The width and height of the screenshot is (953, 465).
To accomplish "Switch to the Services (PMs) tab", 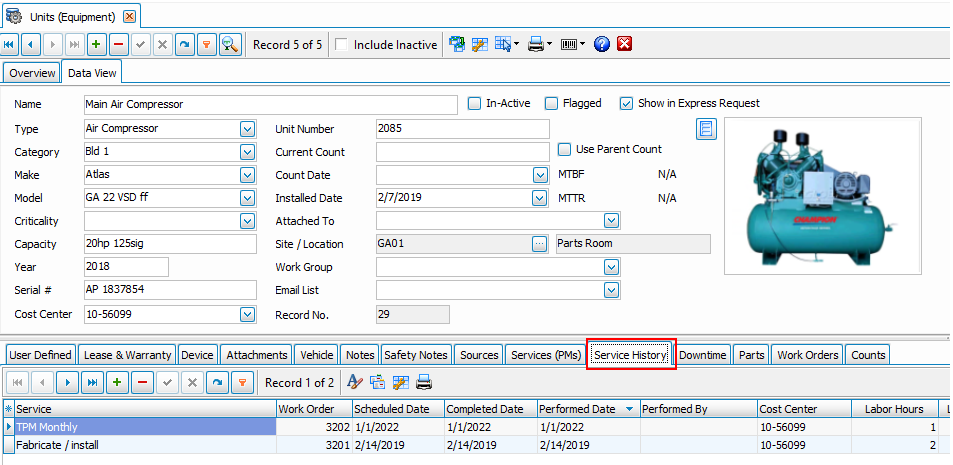I will (x=546, y=355).
